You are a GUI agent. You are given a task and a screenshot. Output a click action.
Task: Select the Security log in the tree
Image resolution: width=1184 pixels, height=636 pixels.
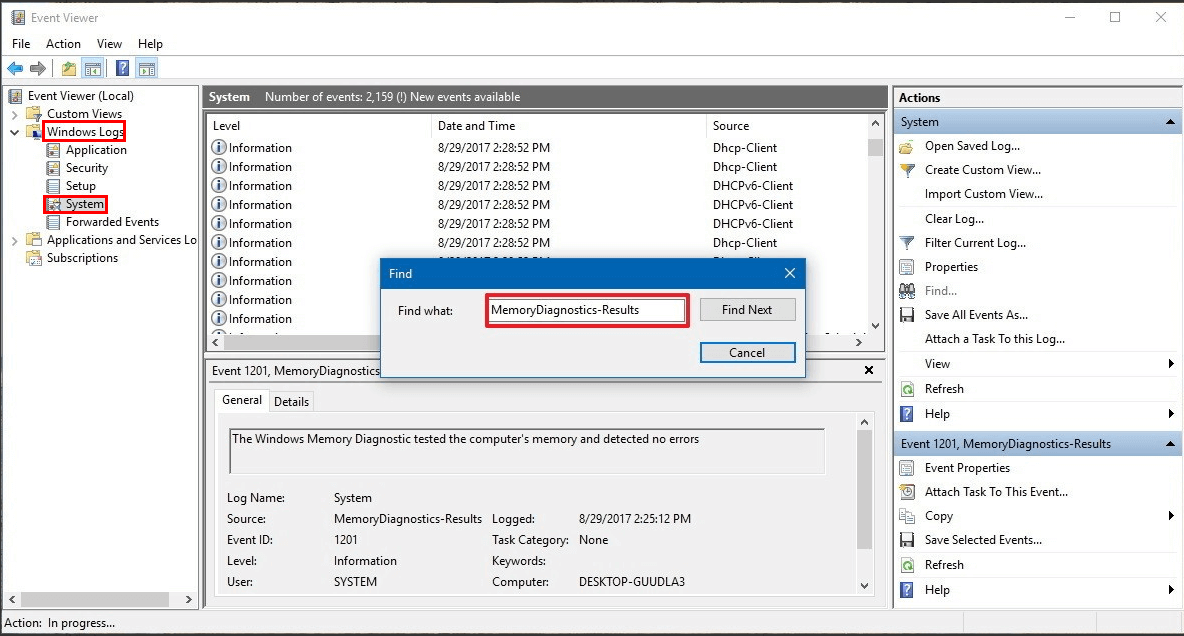click(x=86, y=168)
